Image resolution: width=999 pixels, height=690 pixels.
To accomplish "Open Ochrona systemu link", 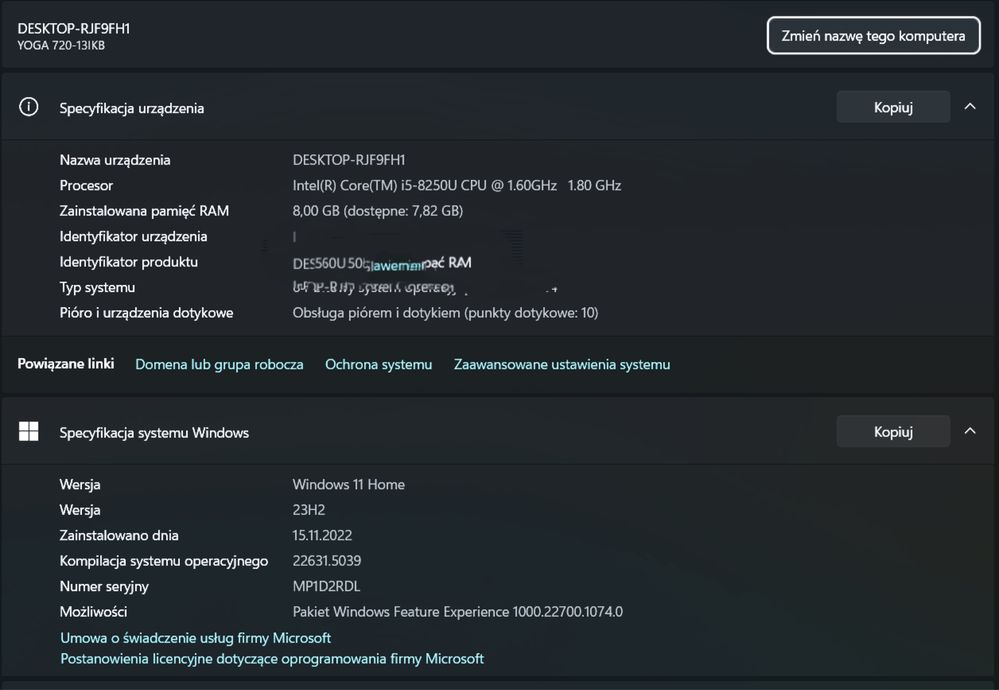I will (x=378, y=364).
